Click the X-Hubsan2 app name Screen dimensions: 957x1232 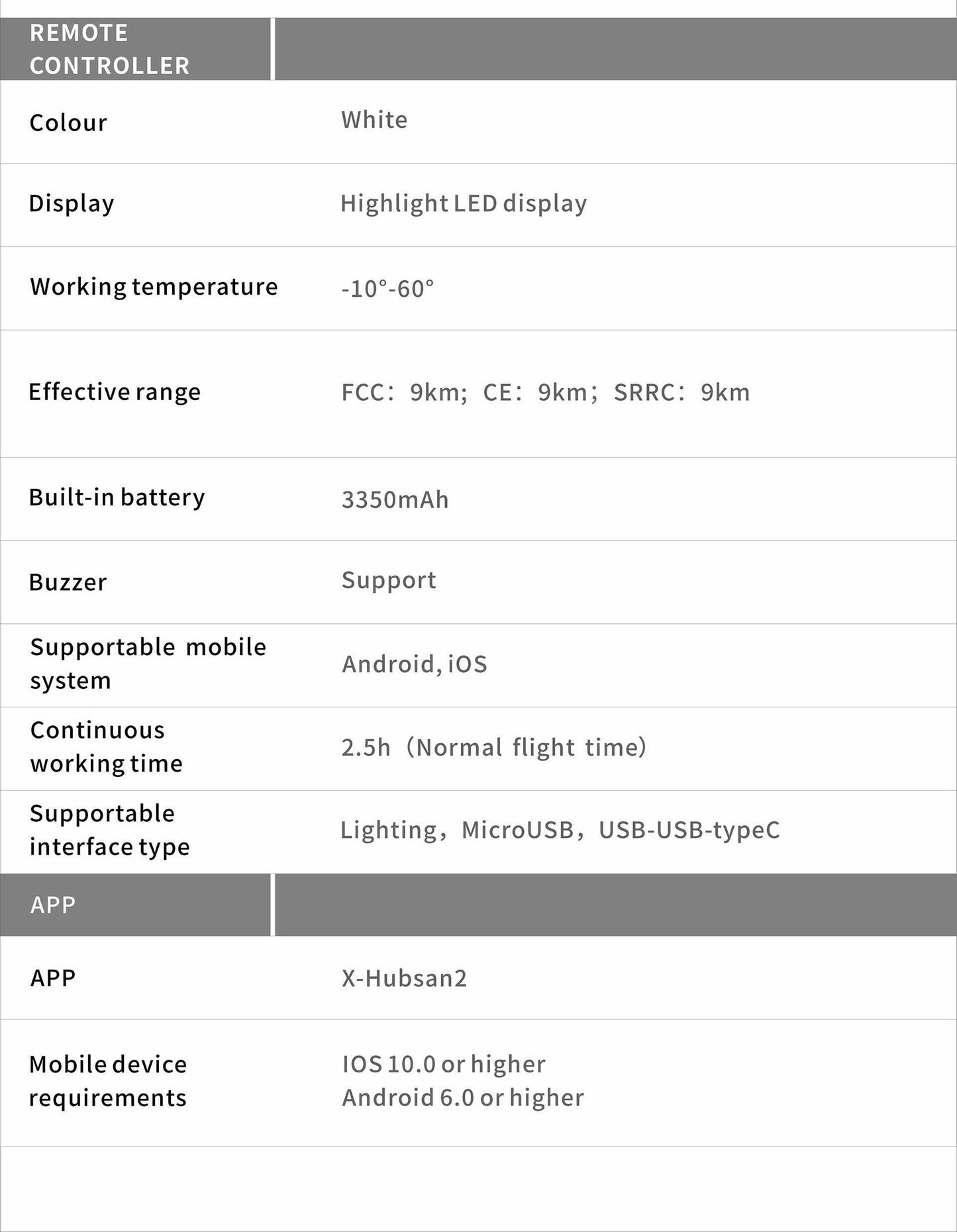pyautogui.click(x=405, y=978)
